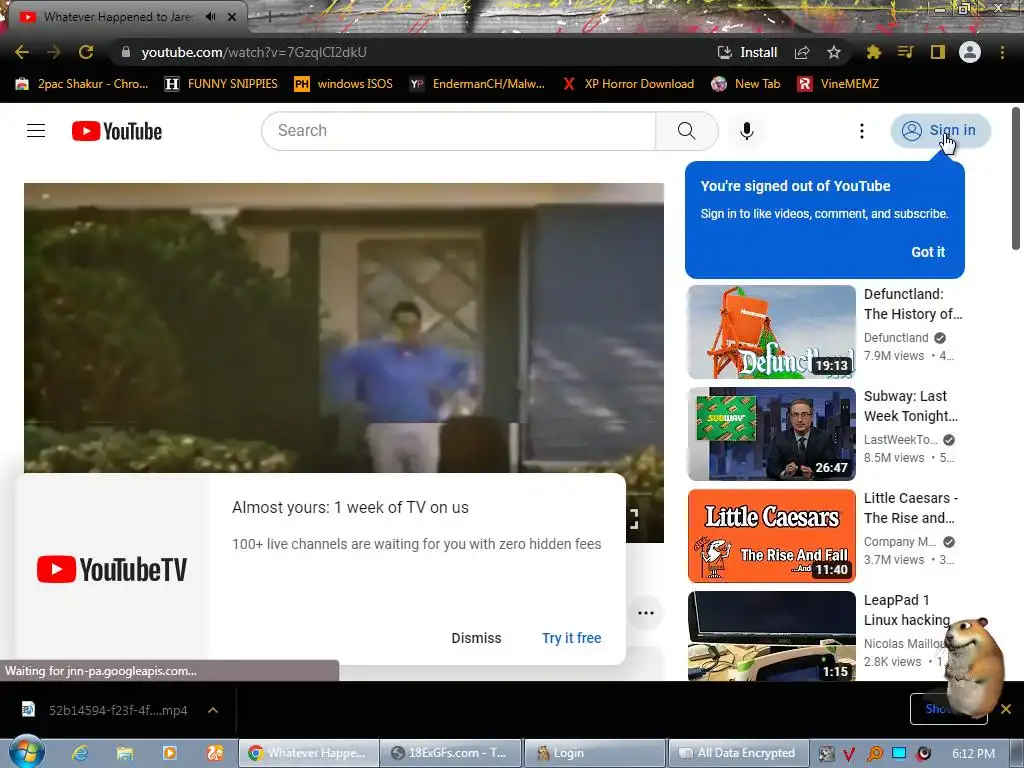Image resolution: width=1024 pixels, height=768 pixels.
Task: Open the more actions ellipsis below the video
Action: pos(646,613)
